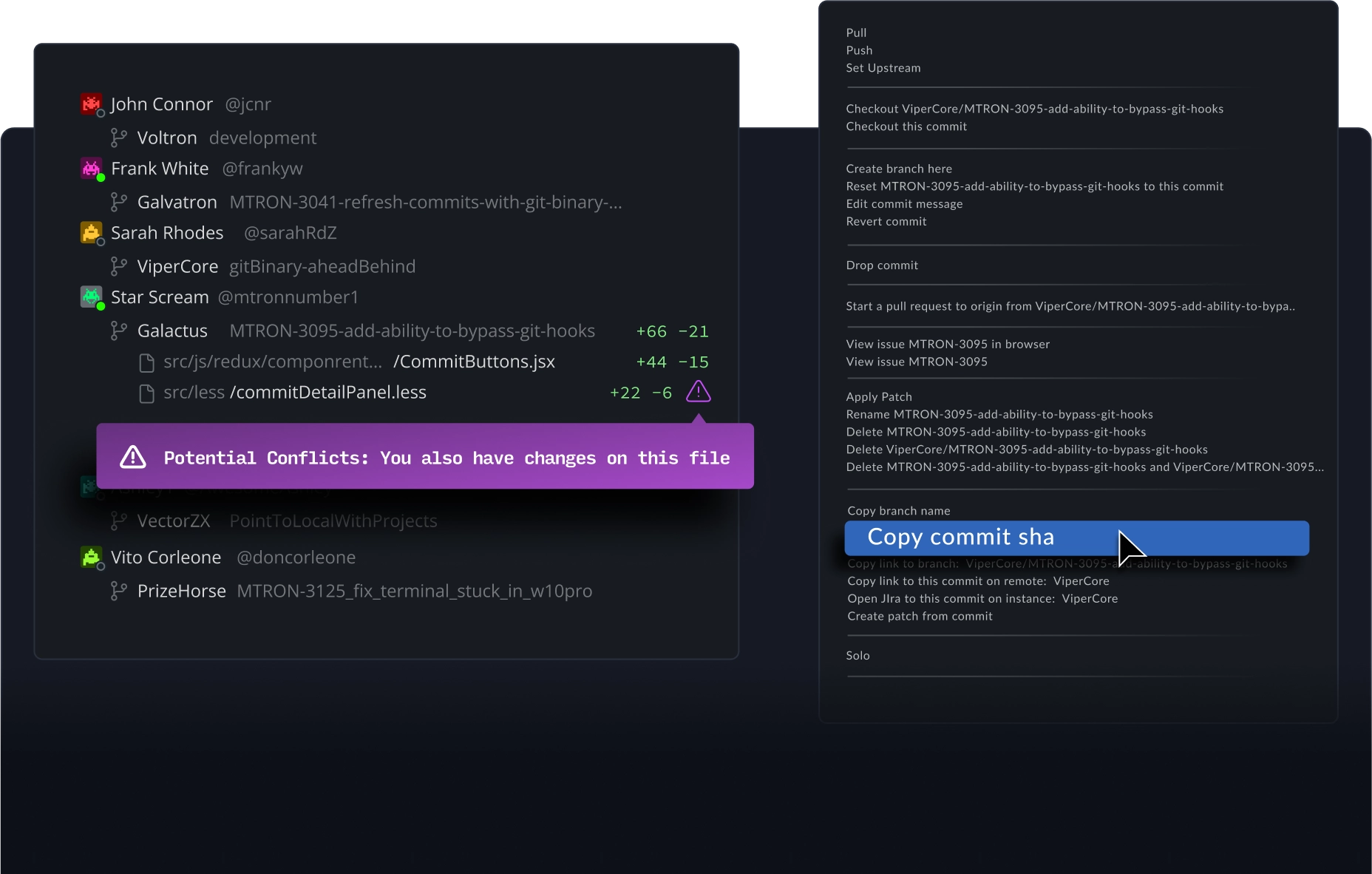The height and width of the screenshot is (874, 1372).
Task: Choose Copy commit sha from context menu
Action: [1076, 538]
